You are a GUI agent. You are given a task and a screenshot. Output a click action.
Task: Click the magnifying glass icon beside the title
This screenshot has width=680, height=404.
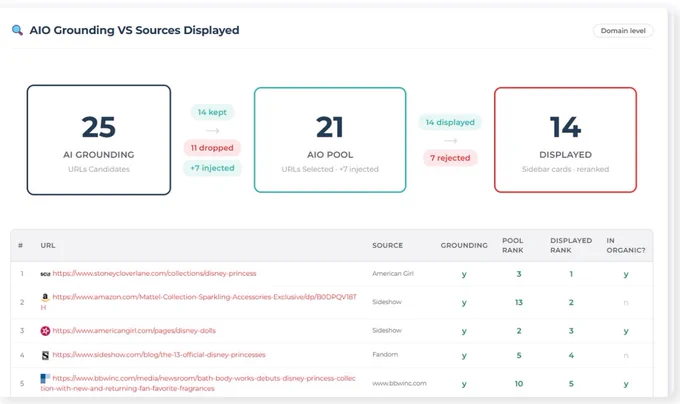17,30
